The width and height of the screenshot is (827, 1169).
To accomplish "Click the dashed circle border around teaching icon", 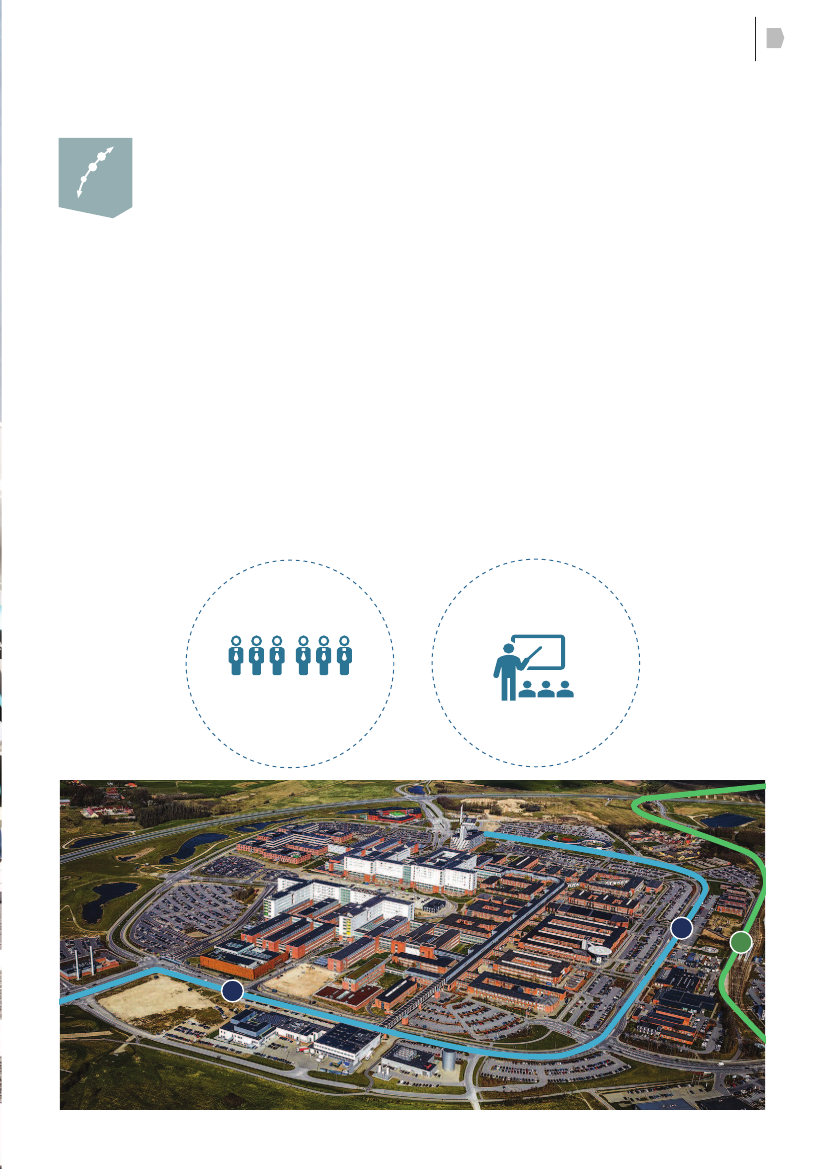I will coord(536,559).
